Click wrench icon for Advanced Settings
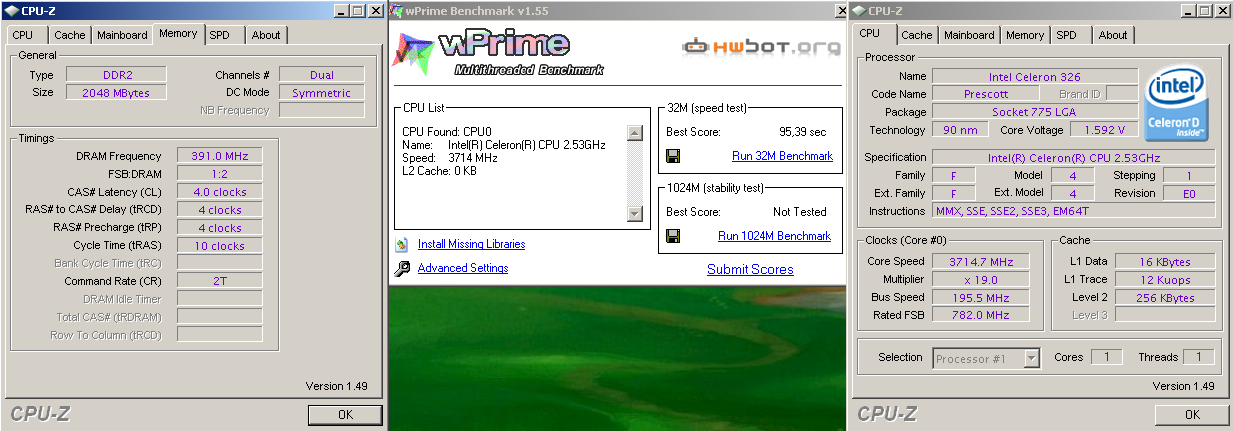 click(402, 268)
